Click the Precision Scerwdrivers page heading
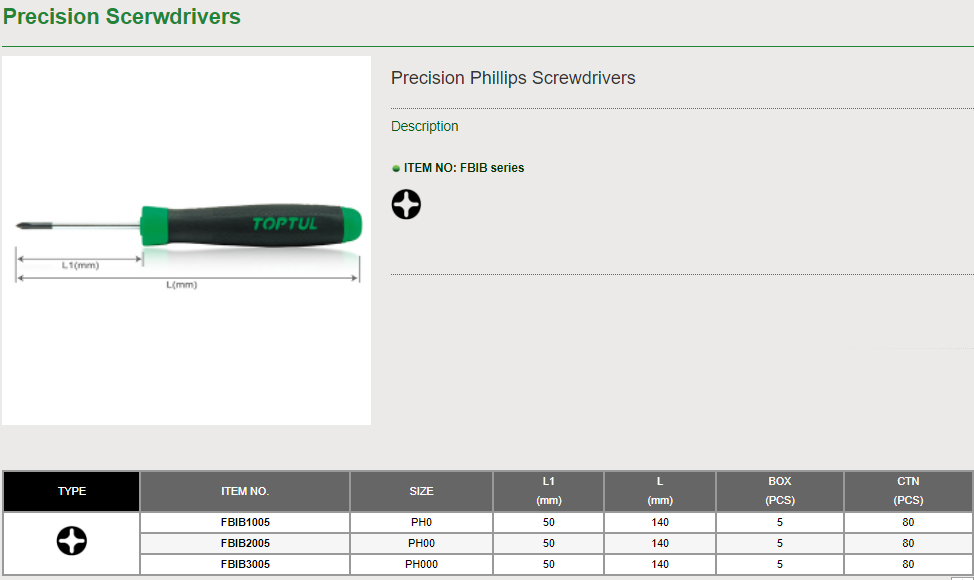 tap(121, 17)
